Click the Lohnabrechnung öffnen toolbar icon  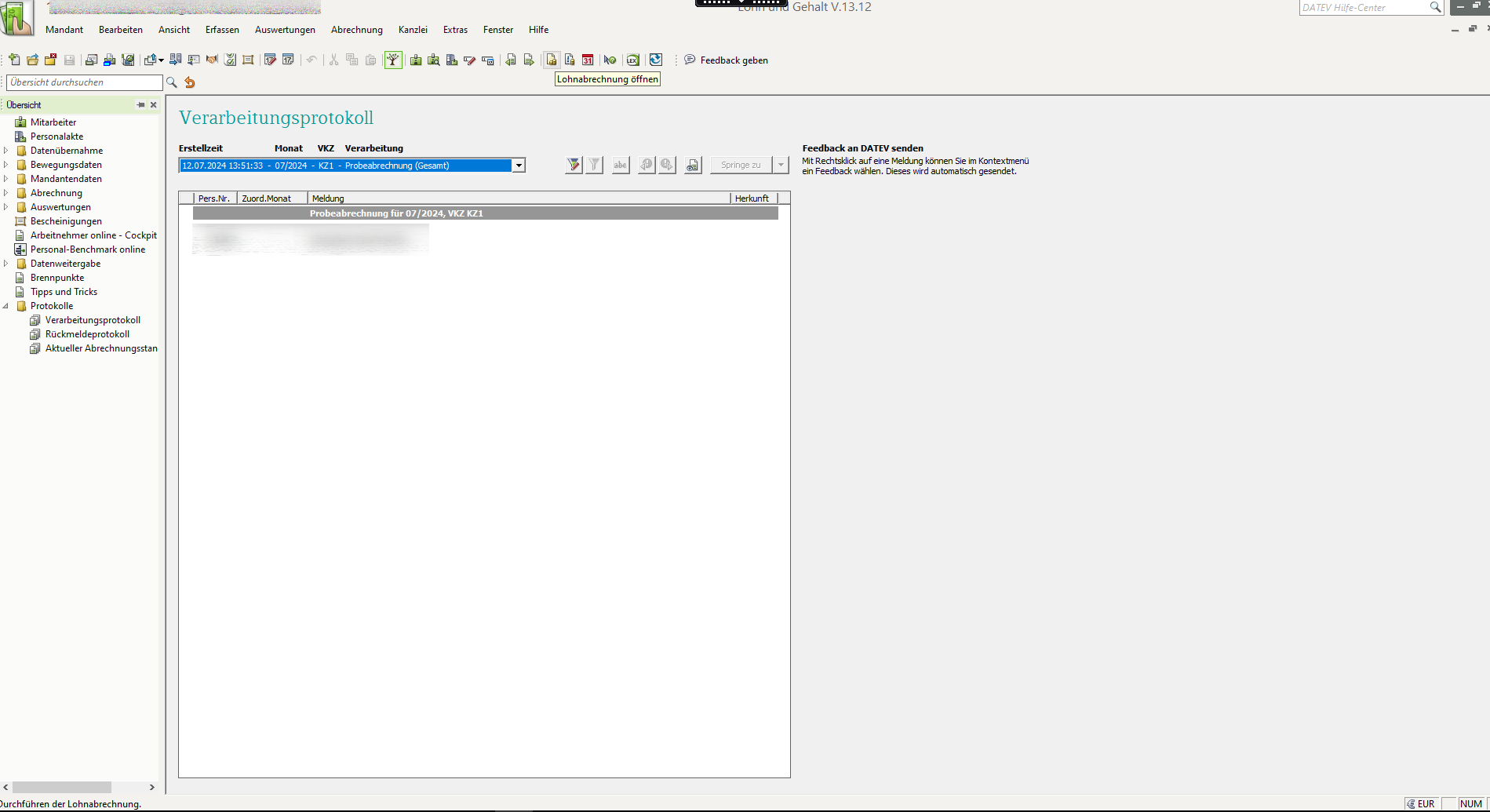click(x=552, y=60)
